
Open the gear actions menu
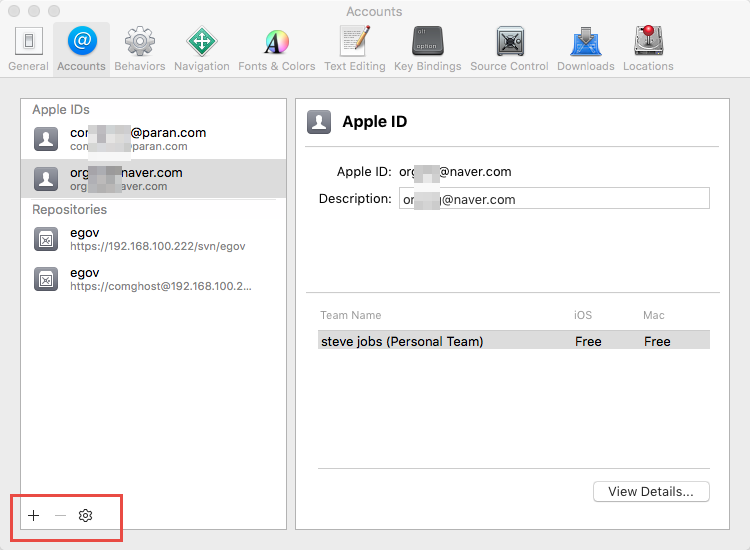point(86,515)
